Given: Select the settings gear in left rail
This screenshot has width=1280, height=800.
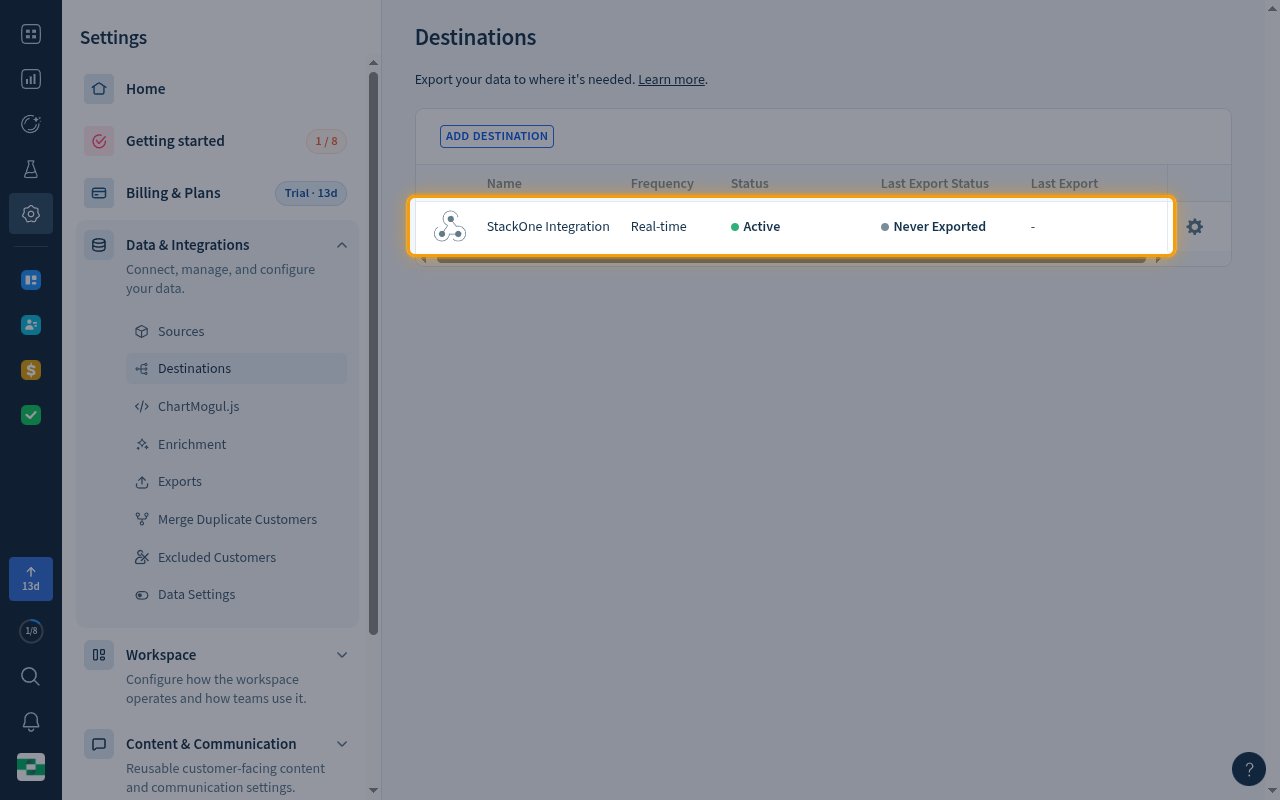Looking at the screenshot, I should coord(31,214).
